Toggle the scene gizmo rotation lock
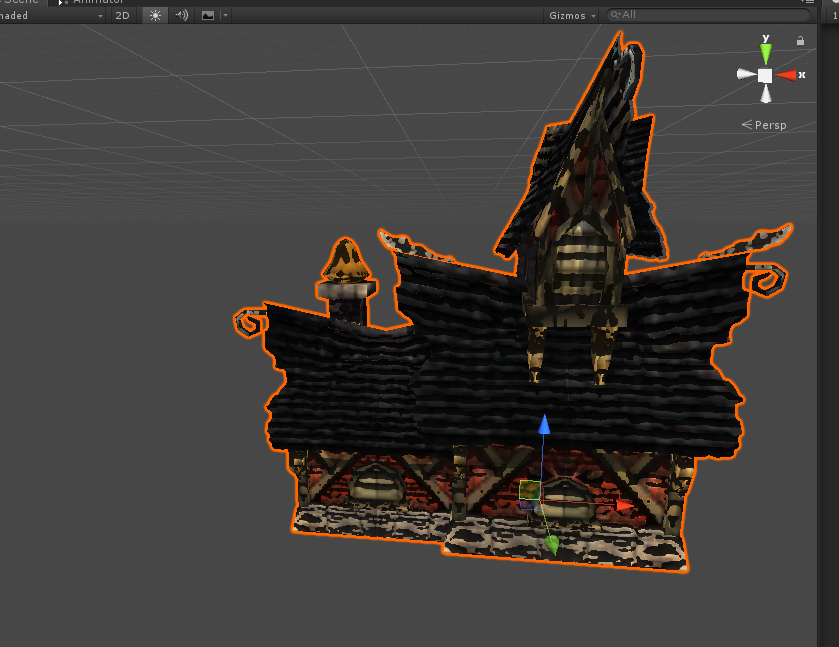 pyautogui.click(x=800, y=41)
